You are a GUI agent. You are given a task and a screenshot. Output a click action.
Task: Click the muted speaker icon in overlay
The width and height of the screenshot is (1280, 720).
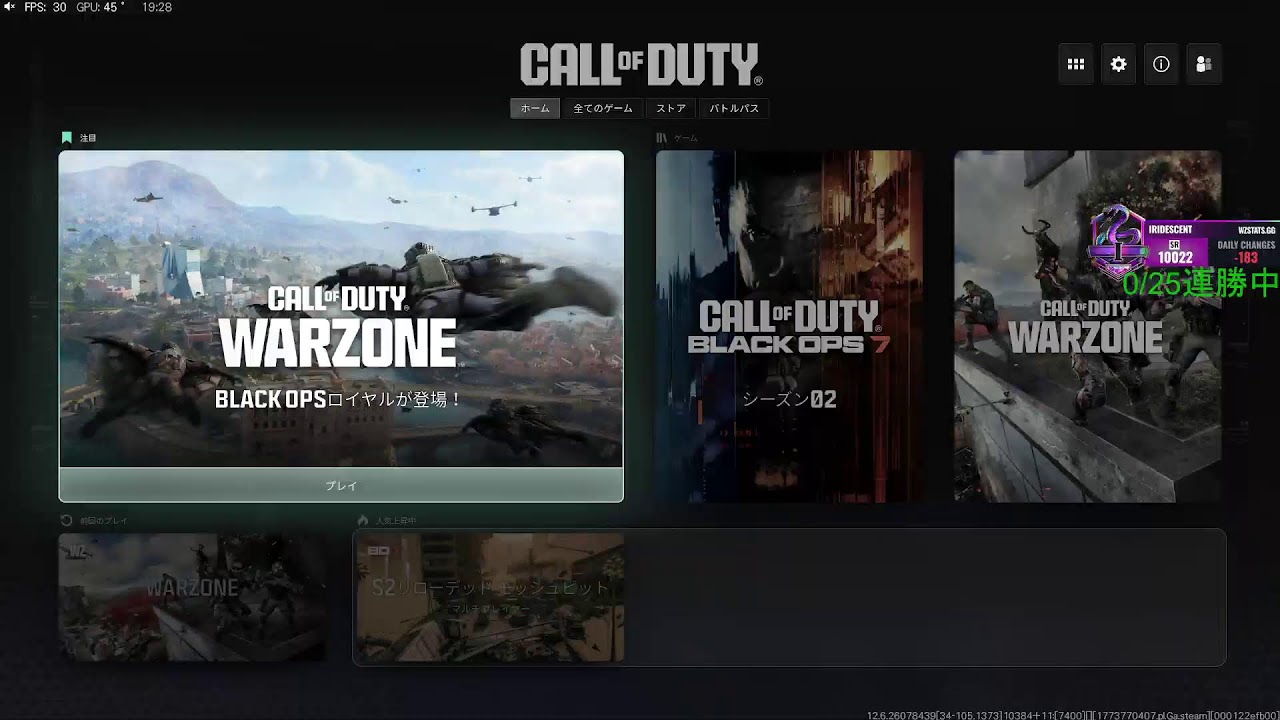pos(10,7)
